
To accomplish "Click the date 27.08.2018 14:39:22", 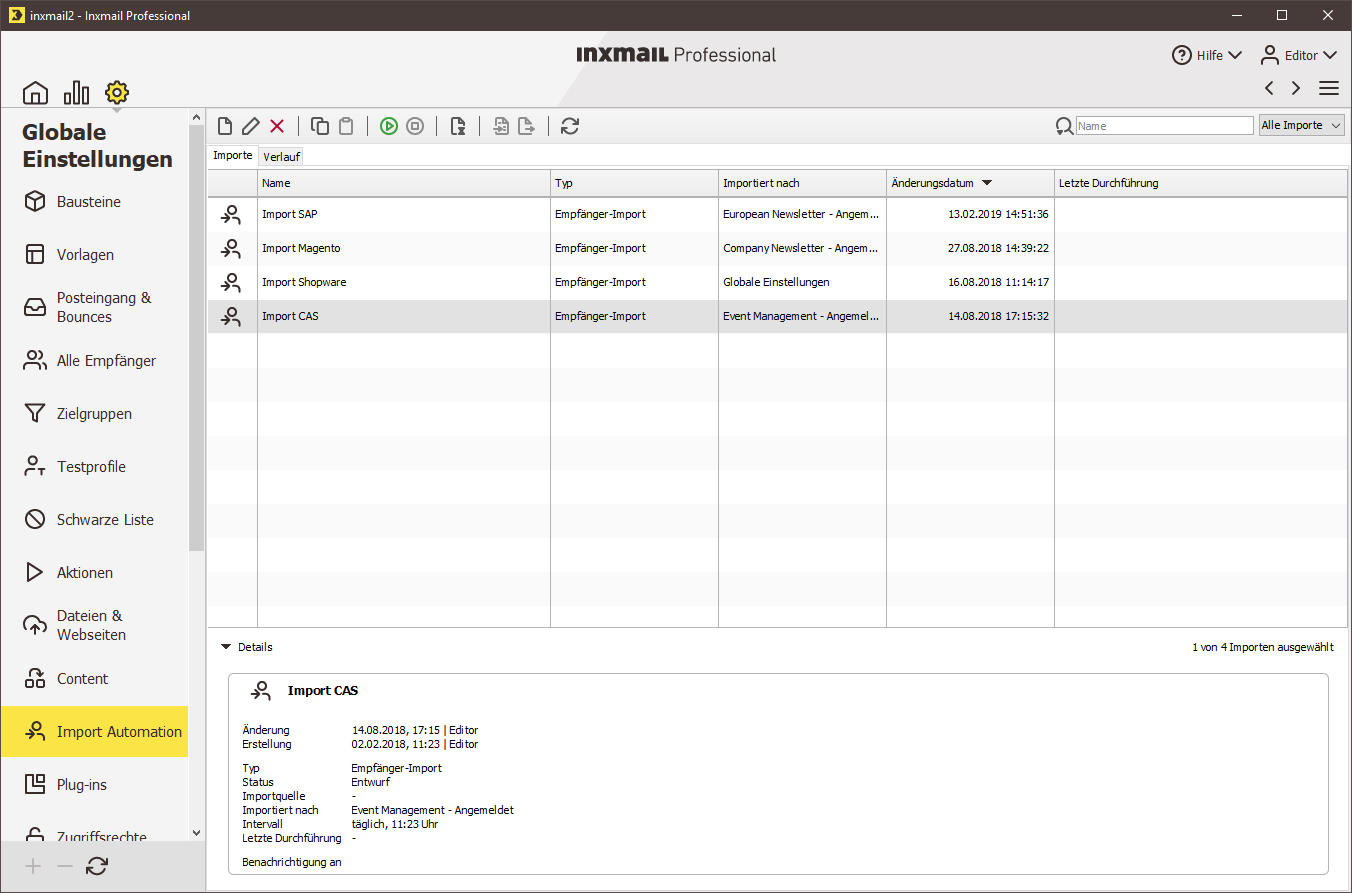I will tap(998, 248).
